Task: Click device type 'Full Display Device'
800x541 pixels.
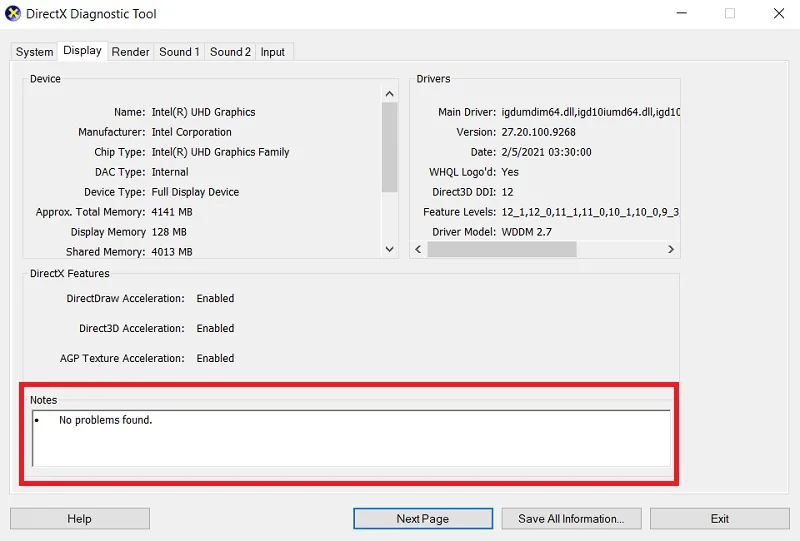Action: coord(195,192)
